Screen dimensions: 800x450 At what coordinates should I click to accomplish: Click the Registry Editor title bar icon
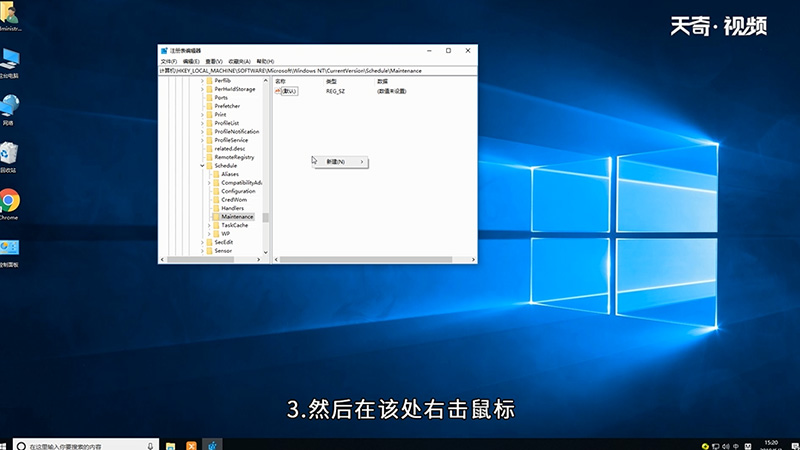(164, 51)
